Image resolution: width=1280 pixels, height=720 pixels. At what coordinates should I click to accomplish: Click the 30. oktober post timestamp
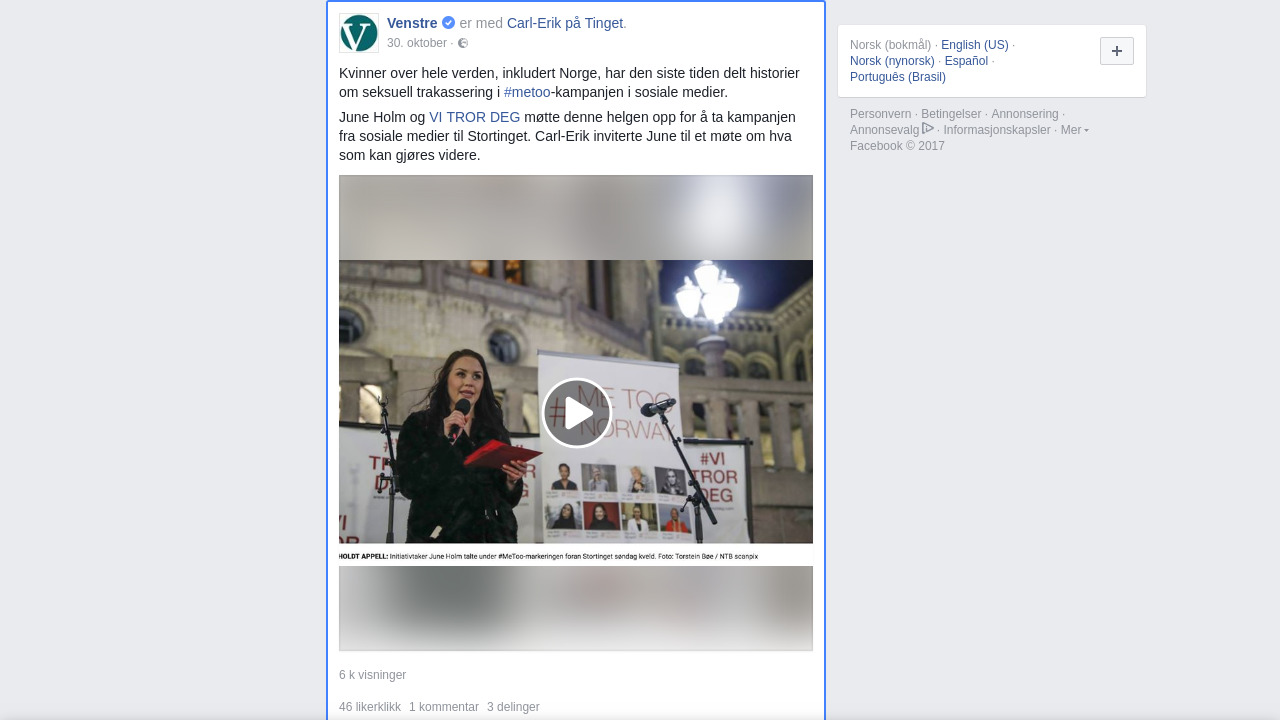click(x=416, y=43)
